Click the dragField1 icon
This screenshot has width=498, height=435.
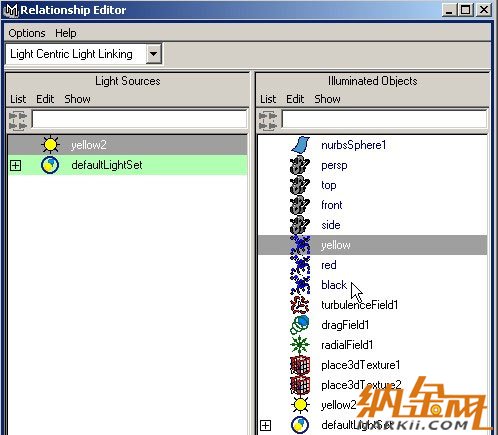coord(300,325)
